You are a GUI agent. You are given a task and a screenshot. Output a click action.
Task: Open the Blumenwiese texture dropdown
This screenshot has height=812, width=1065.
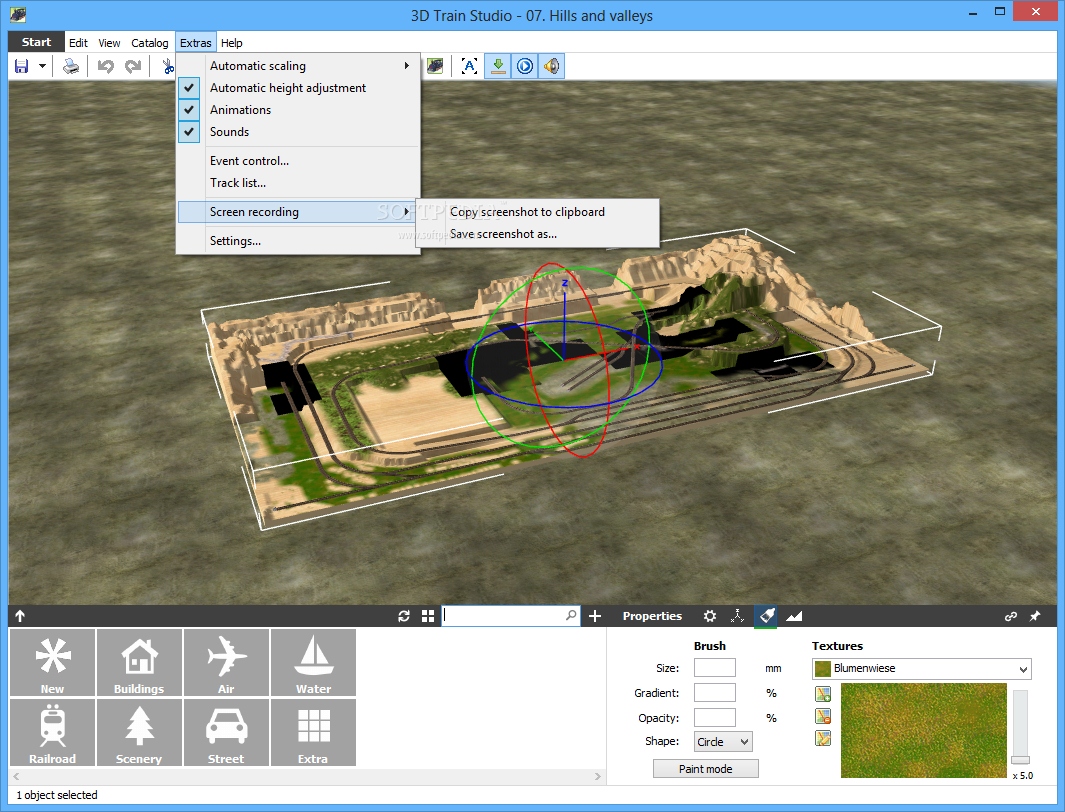(922, 669)
